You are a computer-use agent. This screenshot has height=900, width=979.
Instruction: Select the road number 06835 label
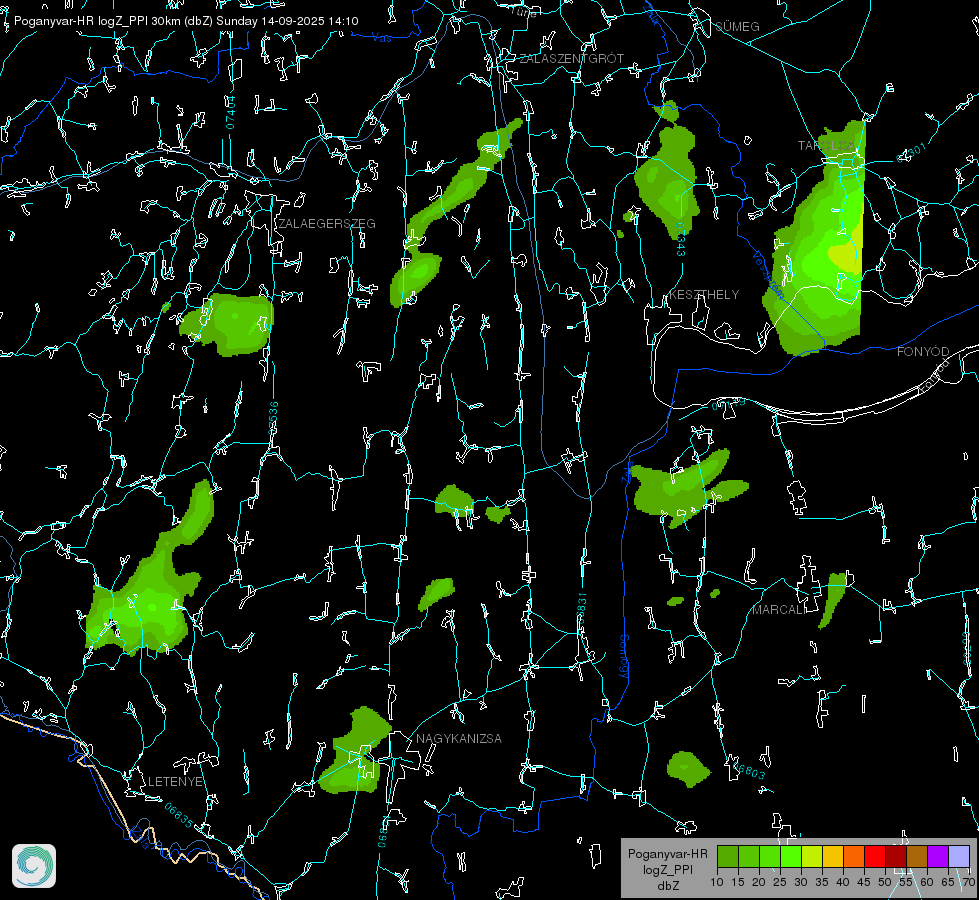click(179, 815)
